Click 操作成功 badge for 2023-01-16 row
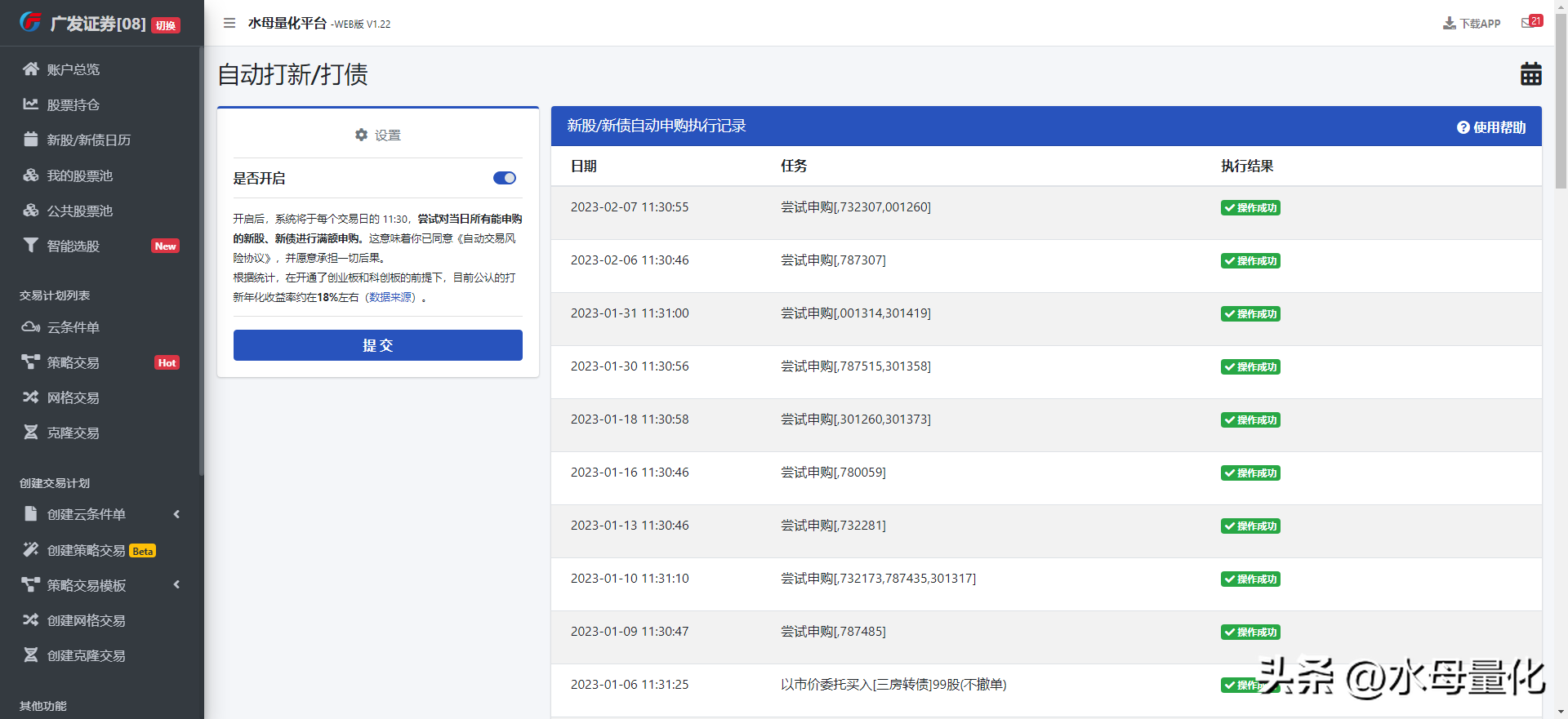Screen dimensions: 1568x719 [x=1250, y=473]
